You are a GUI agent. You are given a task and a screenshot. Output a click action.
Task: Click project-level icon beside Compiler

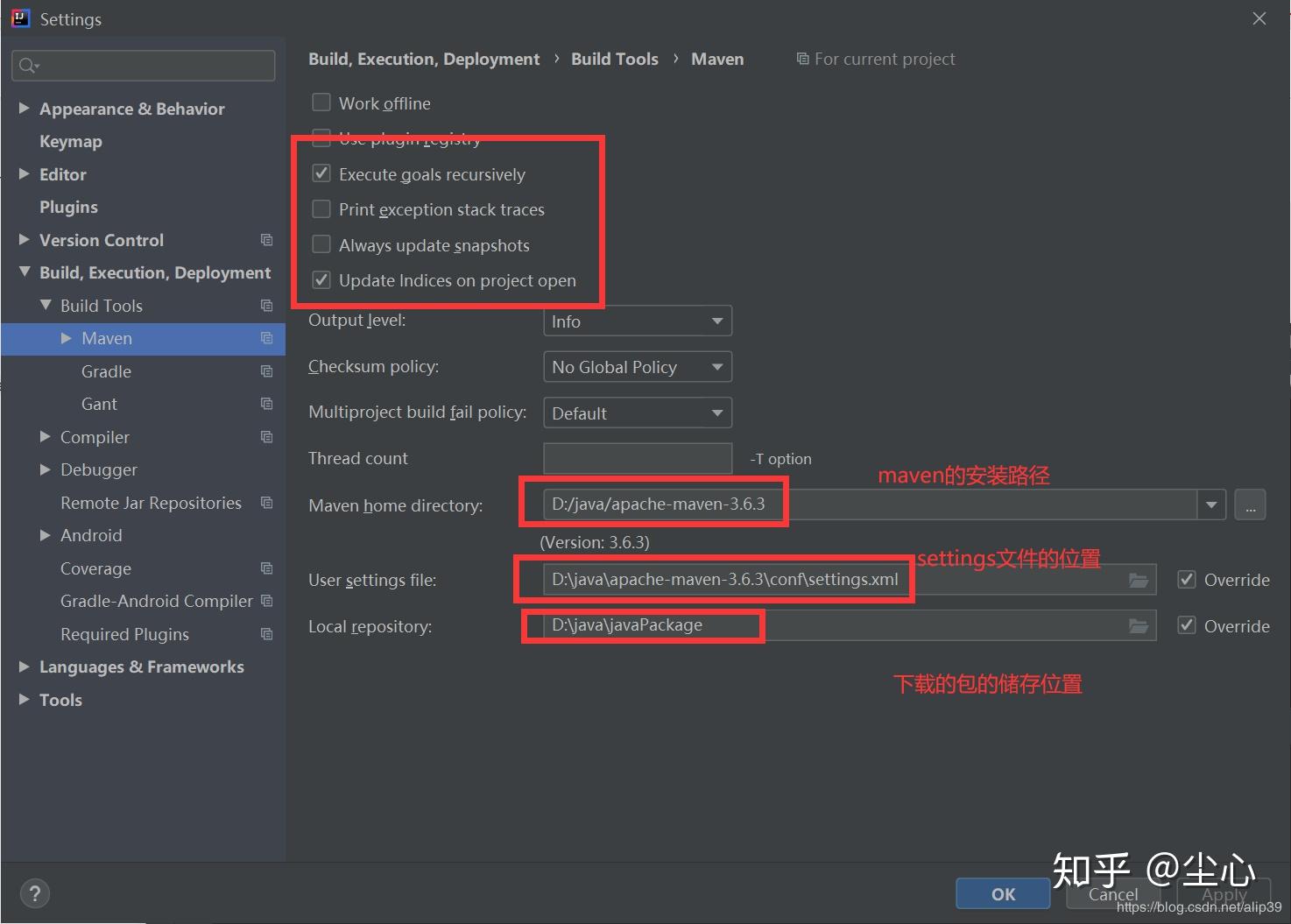[x=267, y=437]
